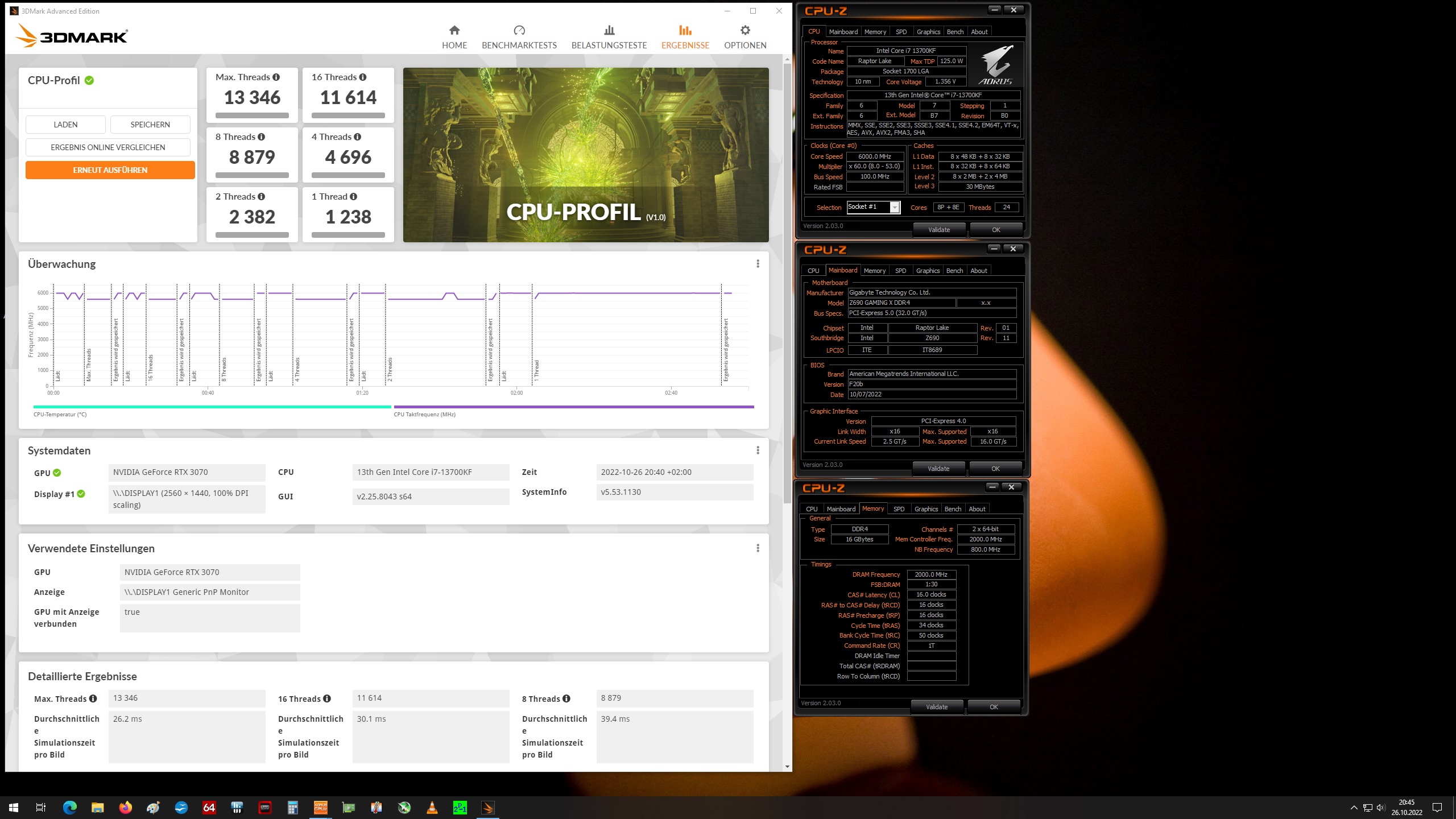The height and width of the screenshot is (819, 1456).
Task: Click the SystemInfo value v5.53.1130
Action: tap(675, 492)
